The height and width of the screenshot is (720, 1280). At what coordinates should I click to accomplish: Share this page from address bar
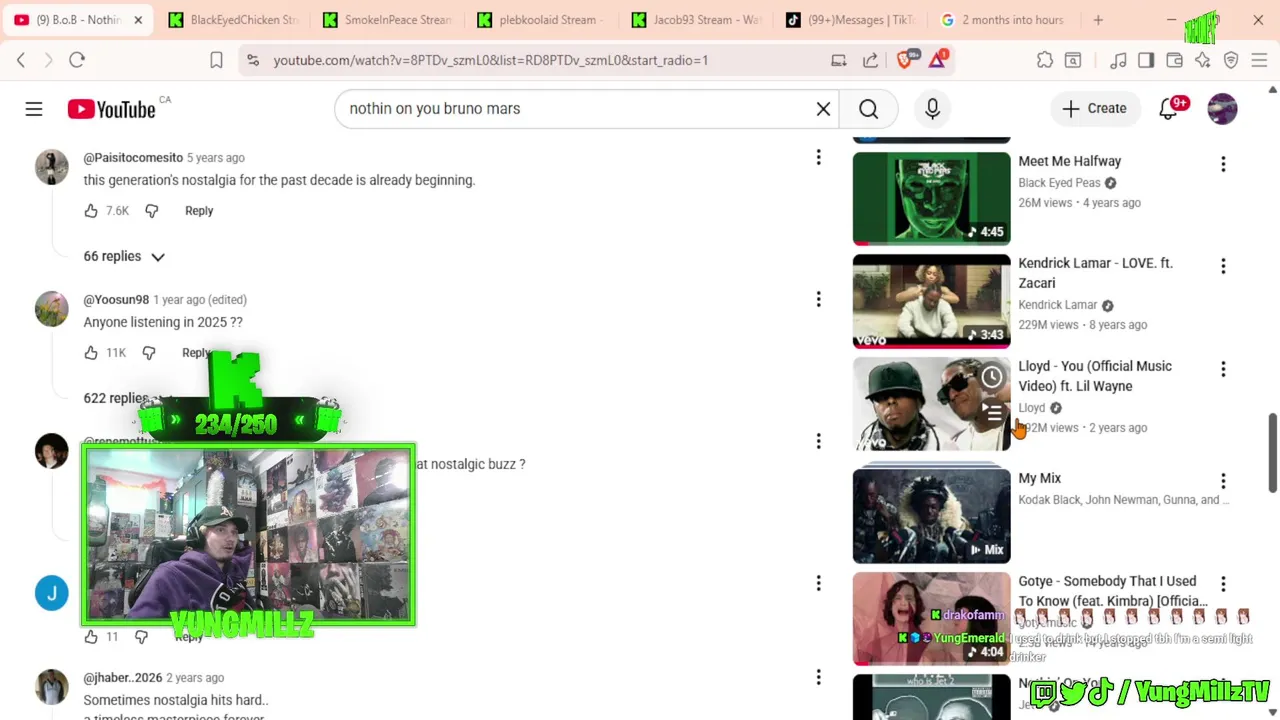[870, 60]
